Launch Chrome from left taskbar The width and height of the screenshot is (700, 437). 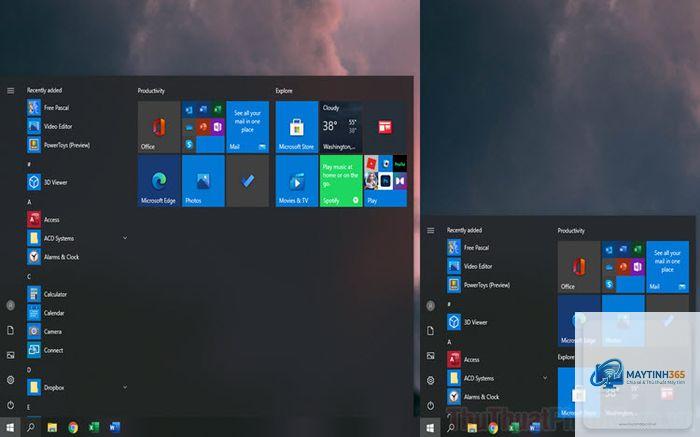pos(73,427)
